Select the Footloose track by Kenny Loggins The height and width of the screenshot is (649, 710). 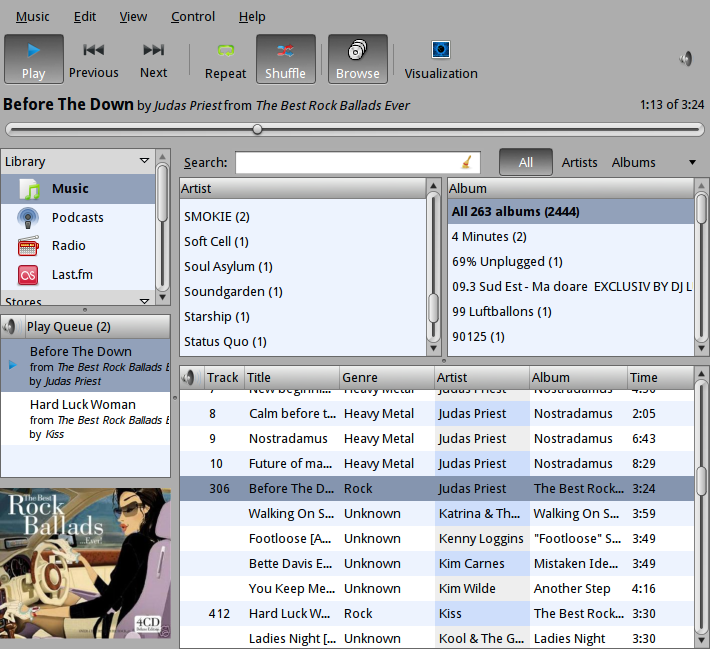pyautogui.click(x=437, y=538)
